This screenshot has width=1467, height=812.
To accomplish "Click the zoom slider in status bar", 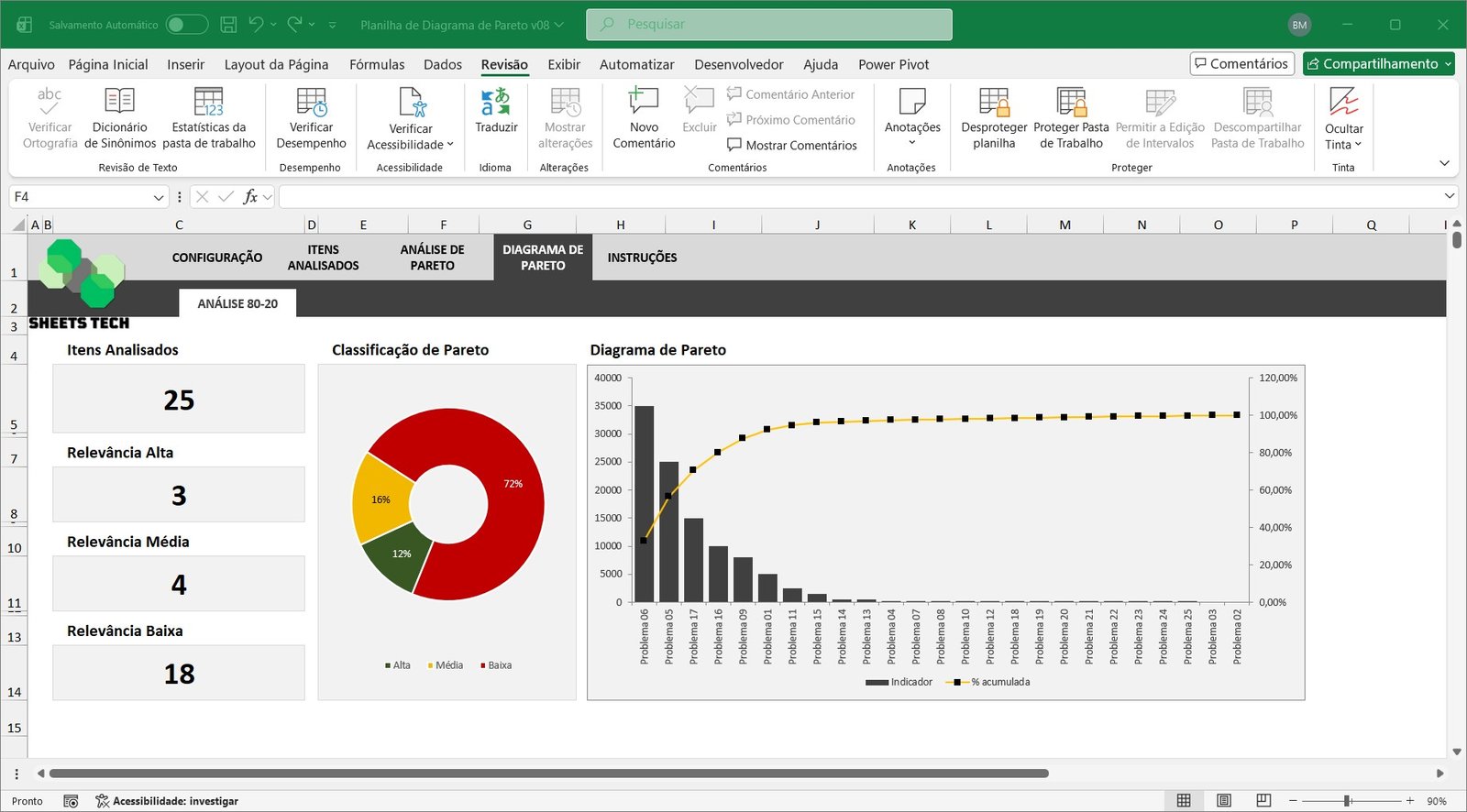I will click(1348, 801).
